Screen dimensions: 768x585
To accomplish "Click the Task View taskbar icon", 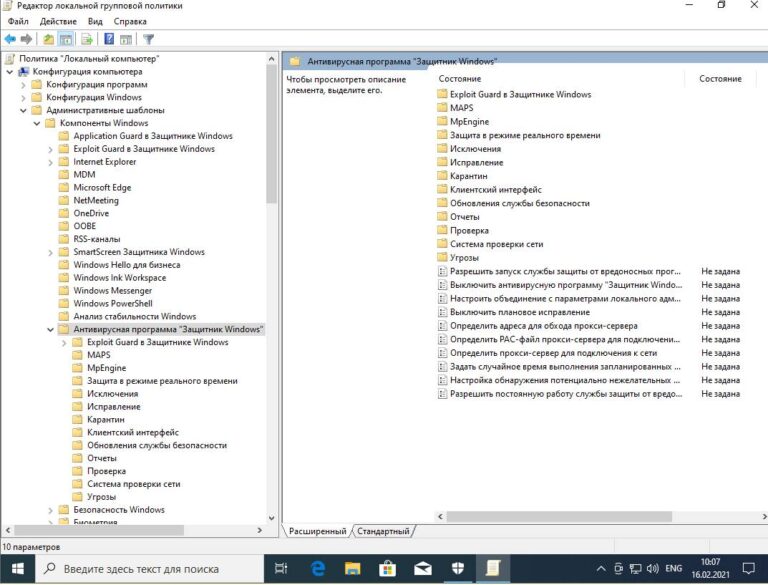I will 281,568.
